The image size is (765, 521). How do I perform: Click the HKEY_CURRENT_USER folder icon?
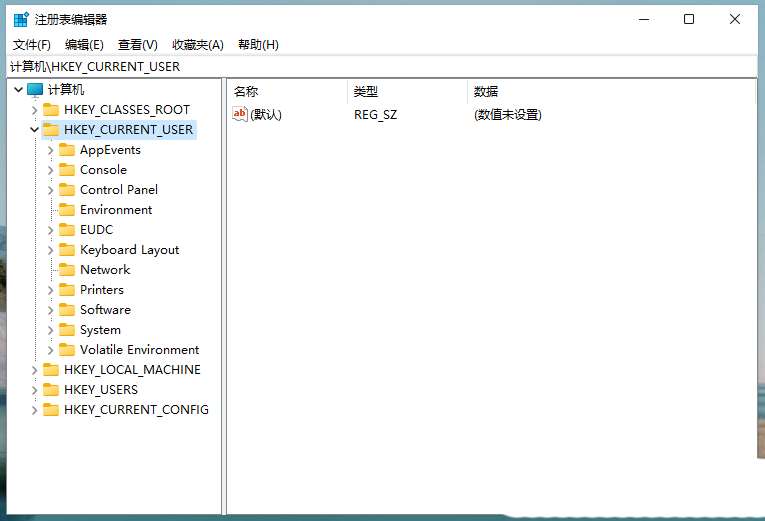(51, 130)
